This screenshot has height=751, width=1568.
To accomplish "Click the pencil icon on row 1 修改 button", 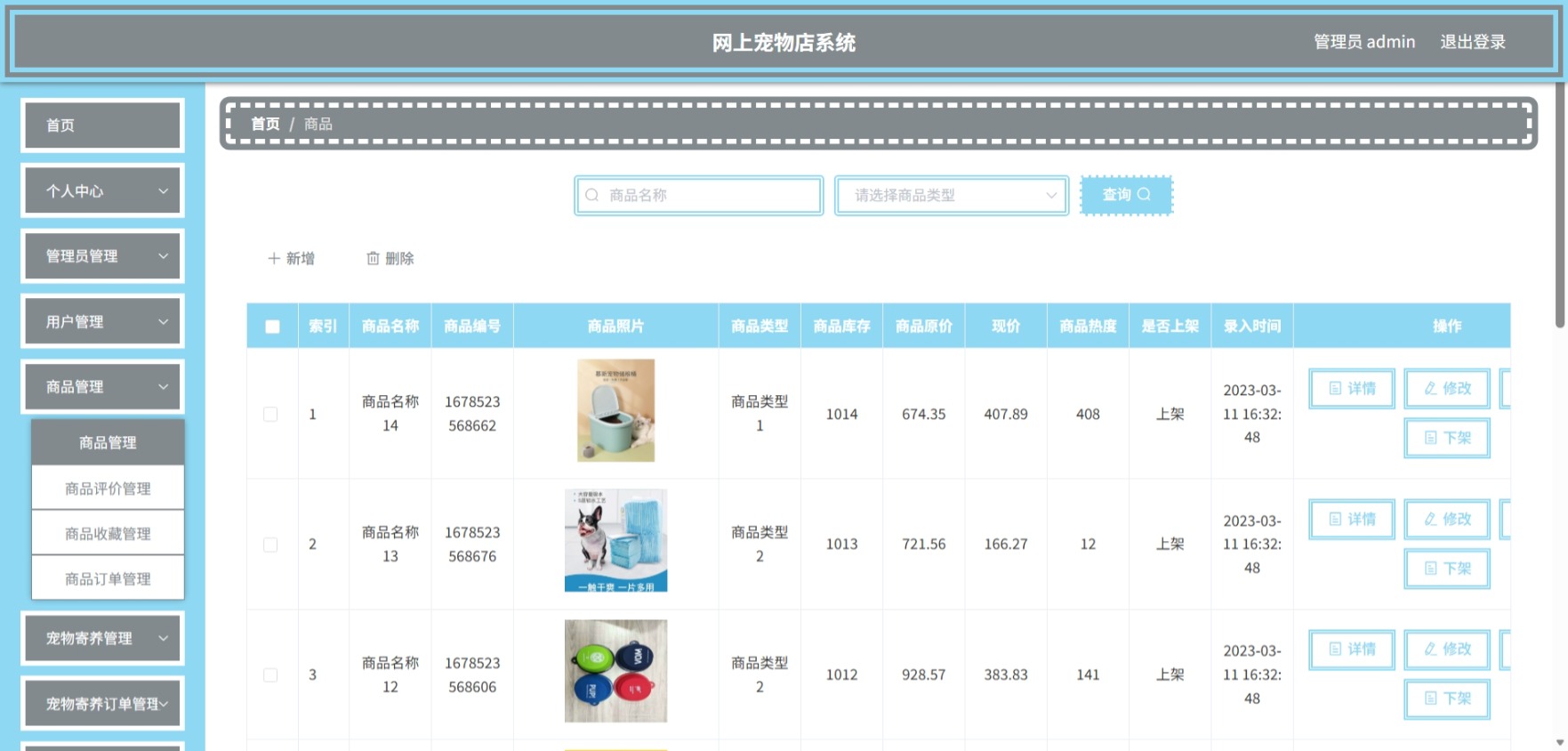I will [x=1430, y=388].
